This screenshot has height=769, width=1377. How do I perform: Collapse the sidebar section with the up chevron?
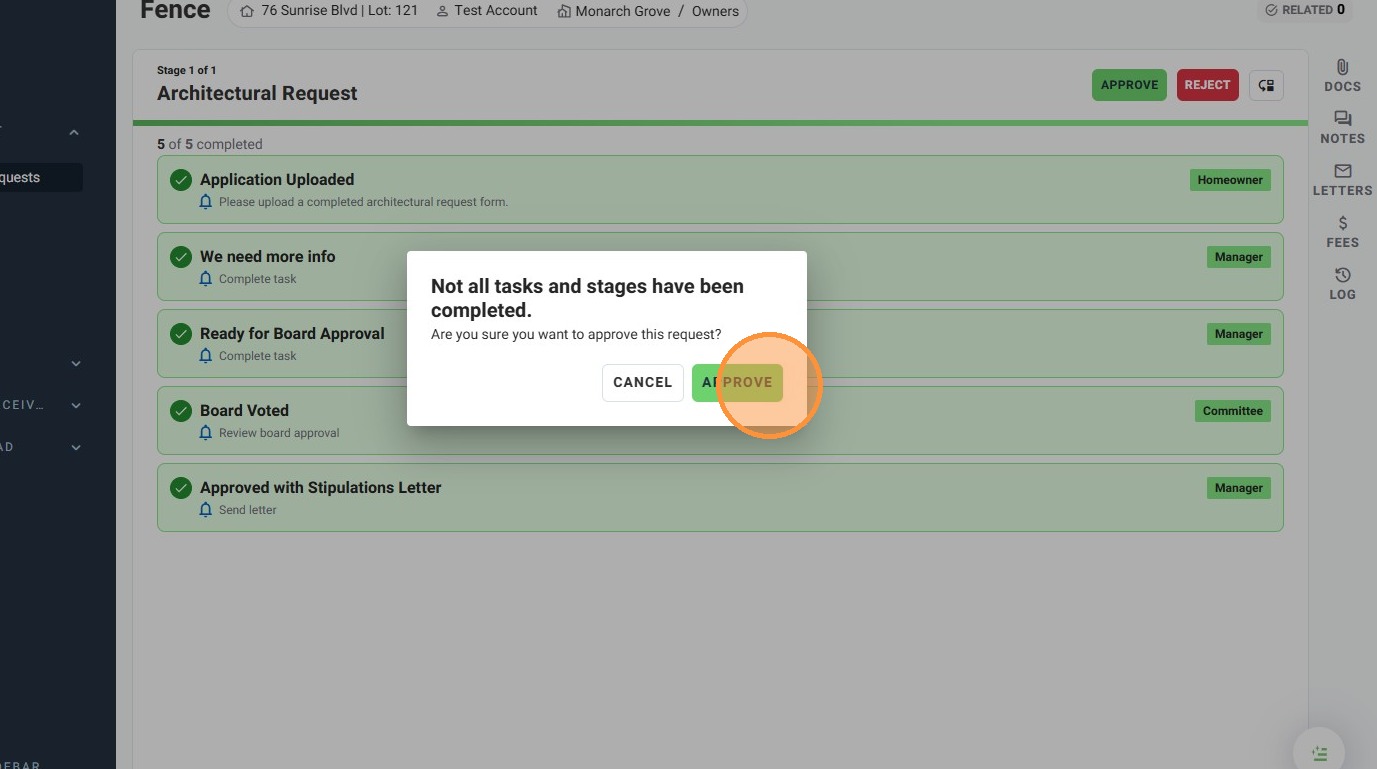click(x=74, y=133)
